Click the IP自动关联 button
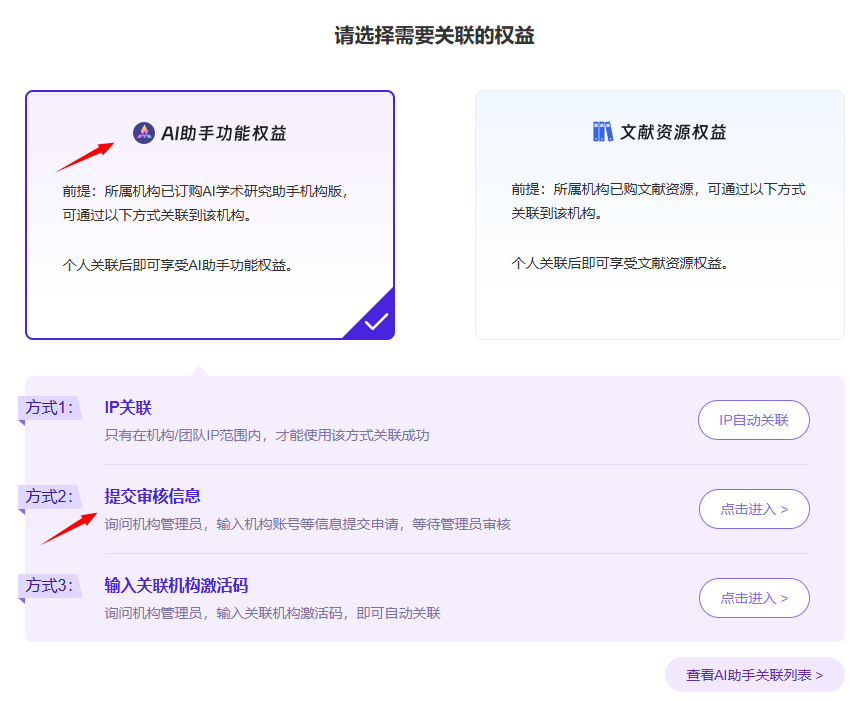Image resolution: width=854 pixels, height=701 pixels. (x=754, y=420)
